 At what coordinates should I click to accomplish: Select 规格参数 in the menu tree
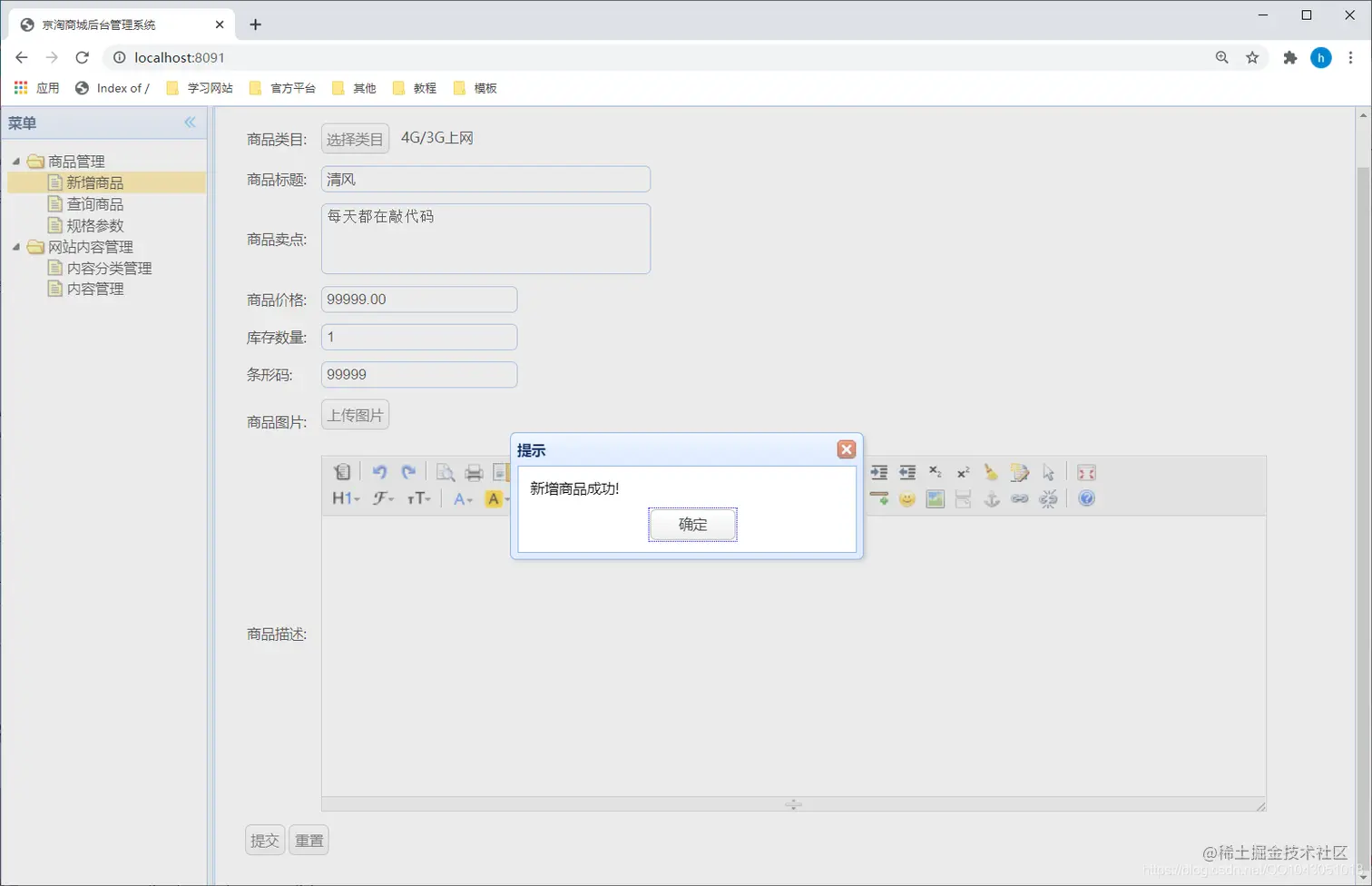point(95,225)
